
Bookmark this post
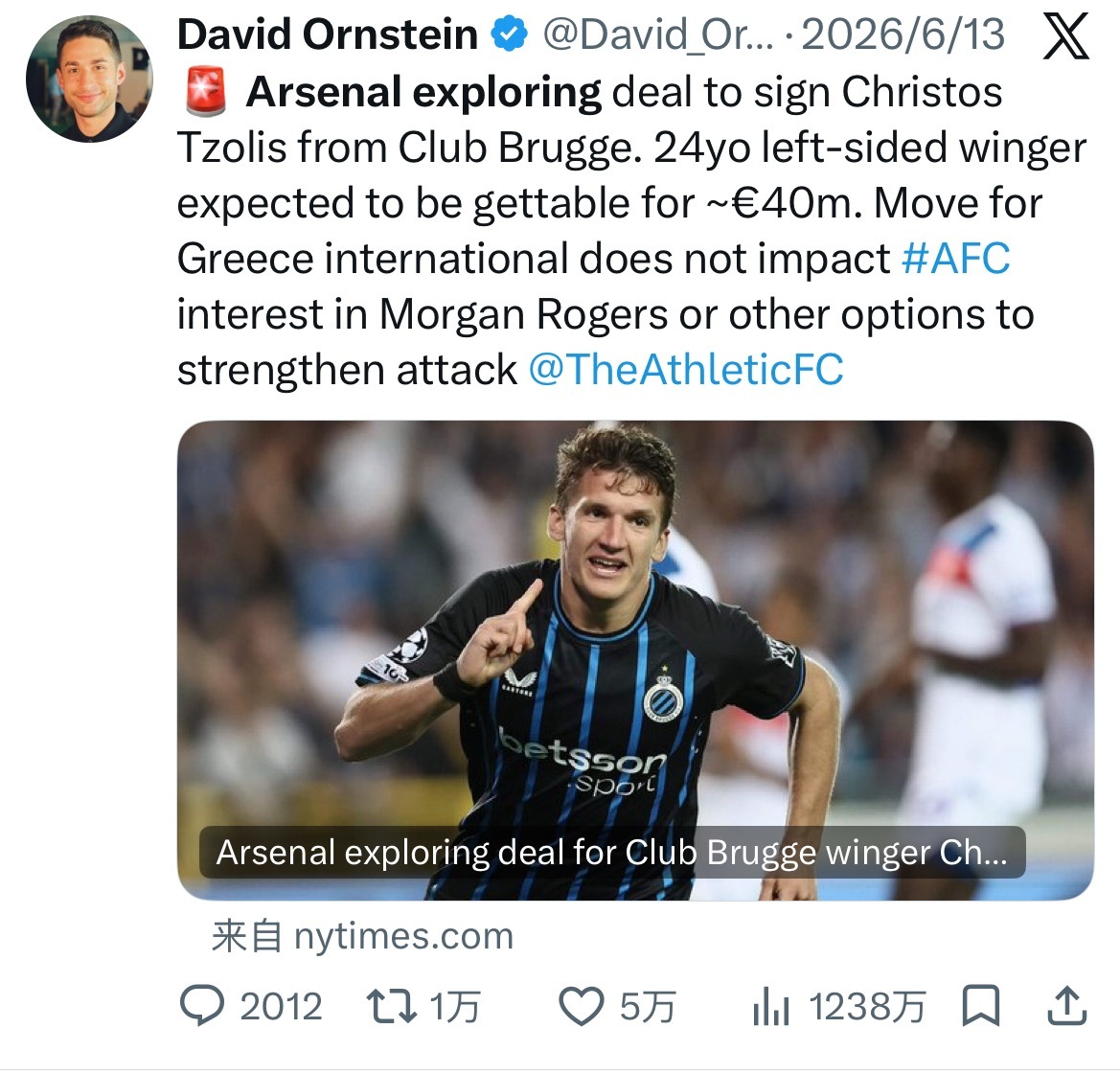click(981, 1006)
